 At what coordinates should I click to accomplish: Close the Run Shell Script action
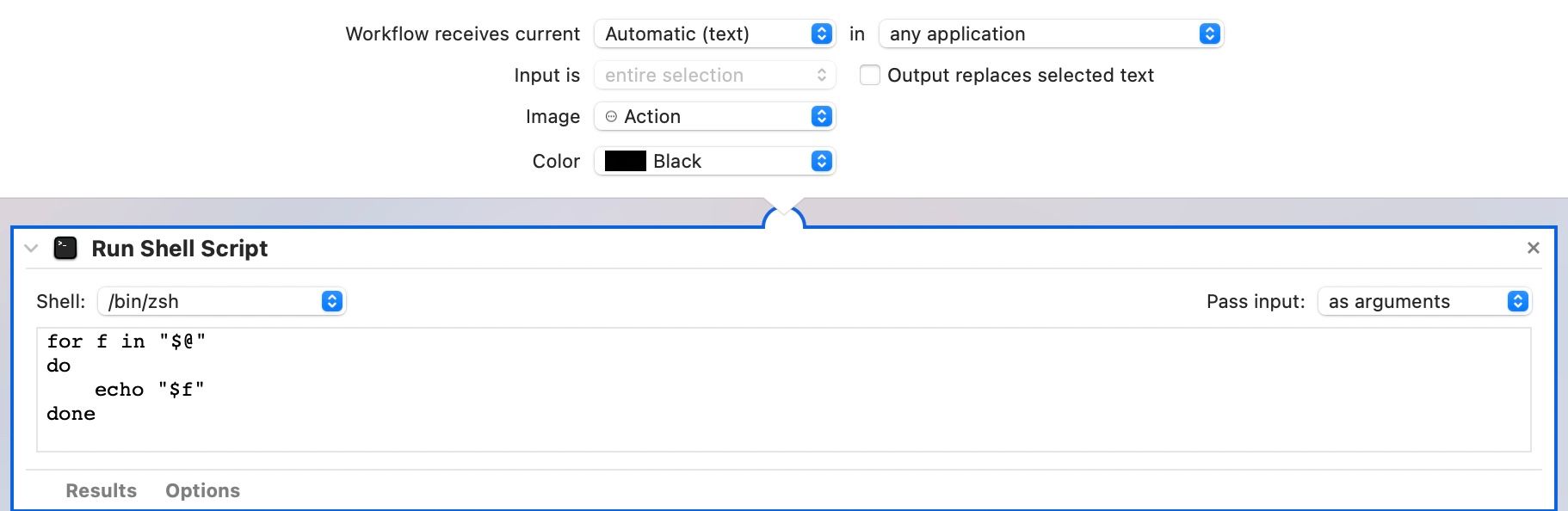tap(1533, 249)
